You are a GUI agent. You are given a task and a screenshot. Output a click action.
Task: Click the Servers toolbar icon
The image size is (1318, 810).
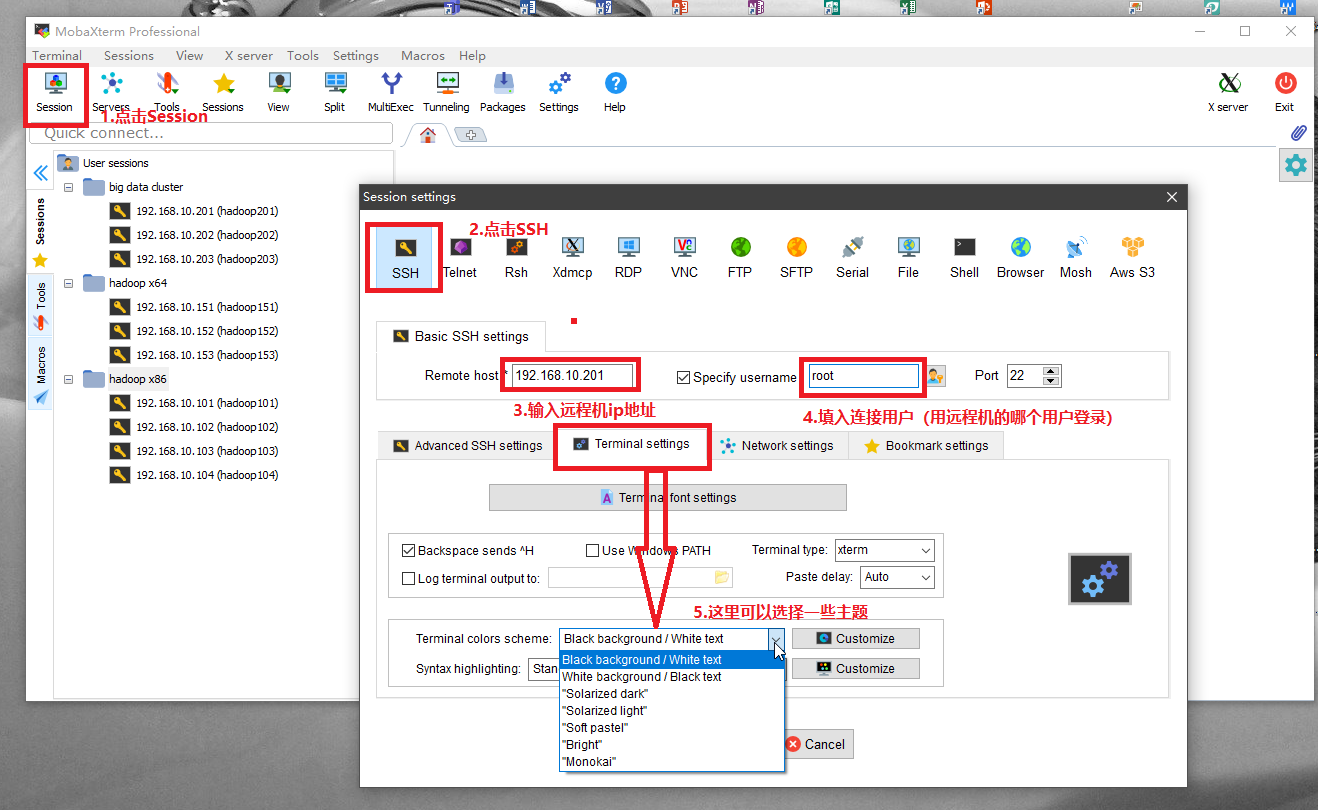[111, 92]
